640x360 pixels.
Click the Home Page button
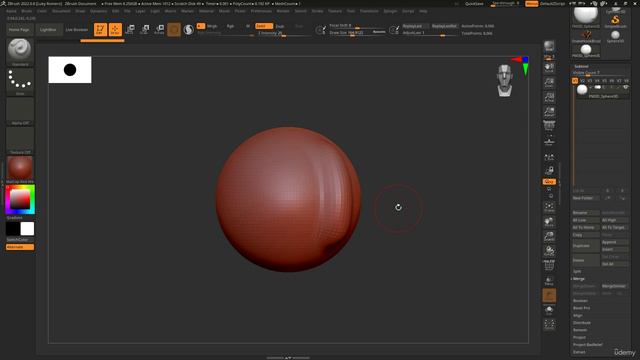pyautogui.click(x=19, y=30)
